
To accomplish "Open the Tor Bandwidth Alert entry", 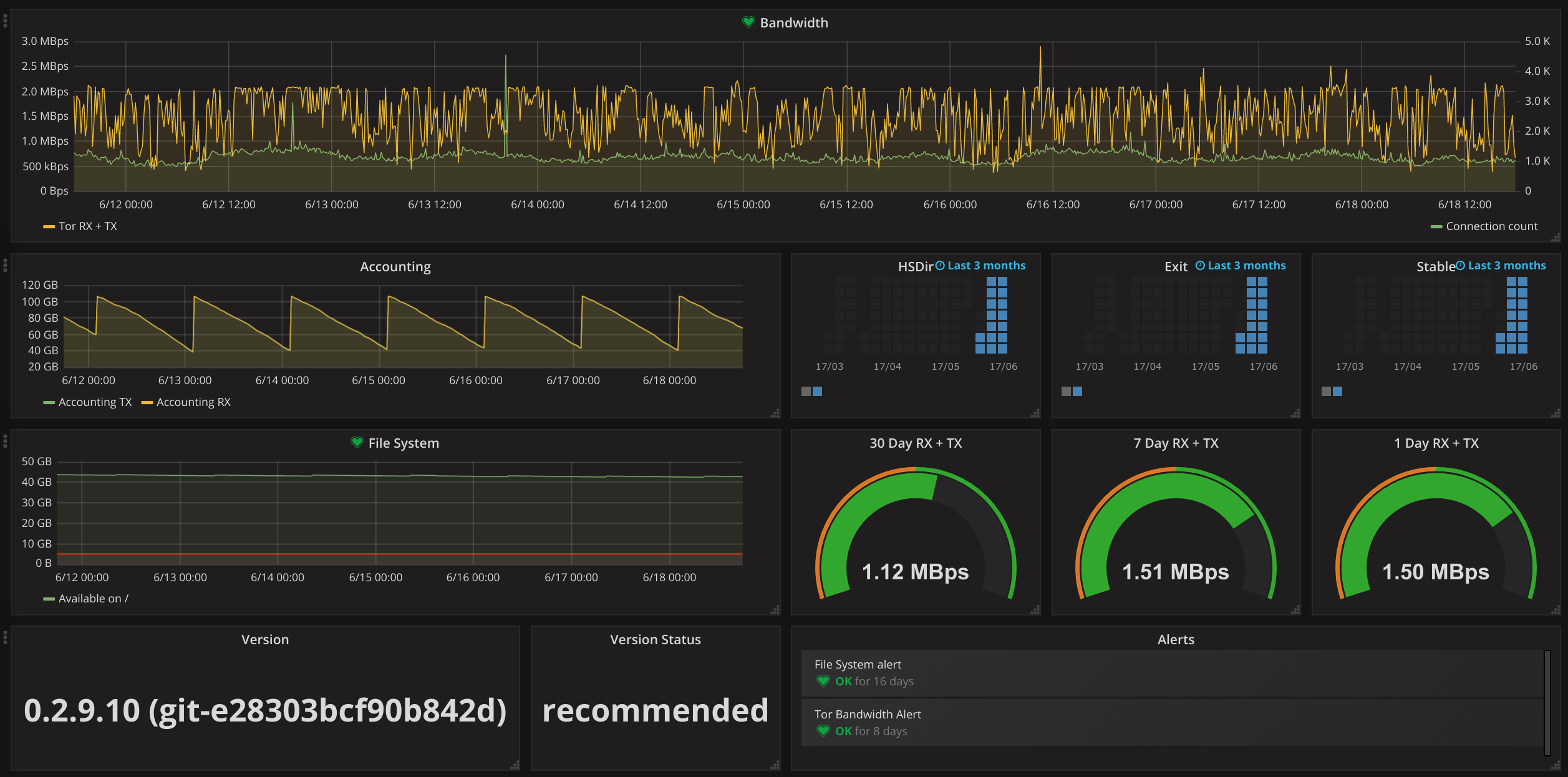I will click(868, 715).
